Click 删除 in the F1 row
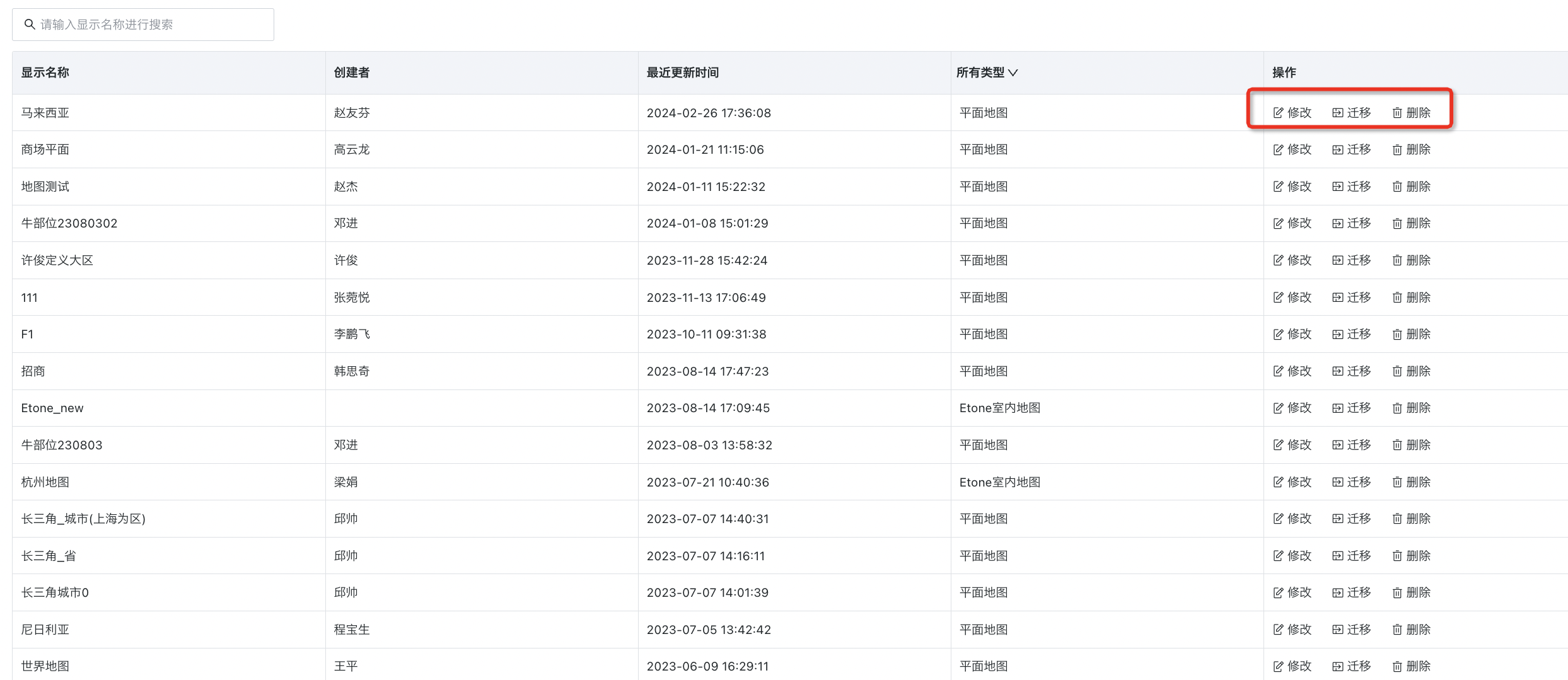Image resolution: width=1568 pixels, height=680 pixels. (x=1412, y=334)
